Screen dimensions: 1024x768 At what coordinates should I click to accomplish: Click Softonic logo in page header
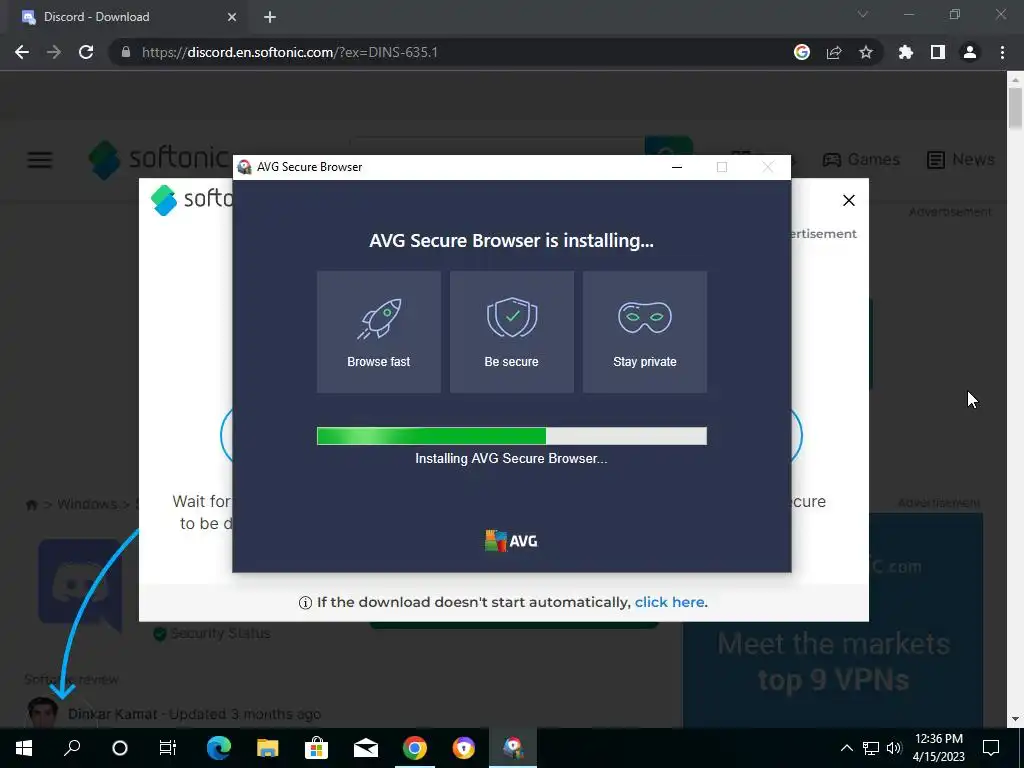tap(158, 159)
